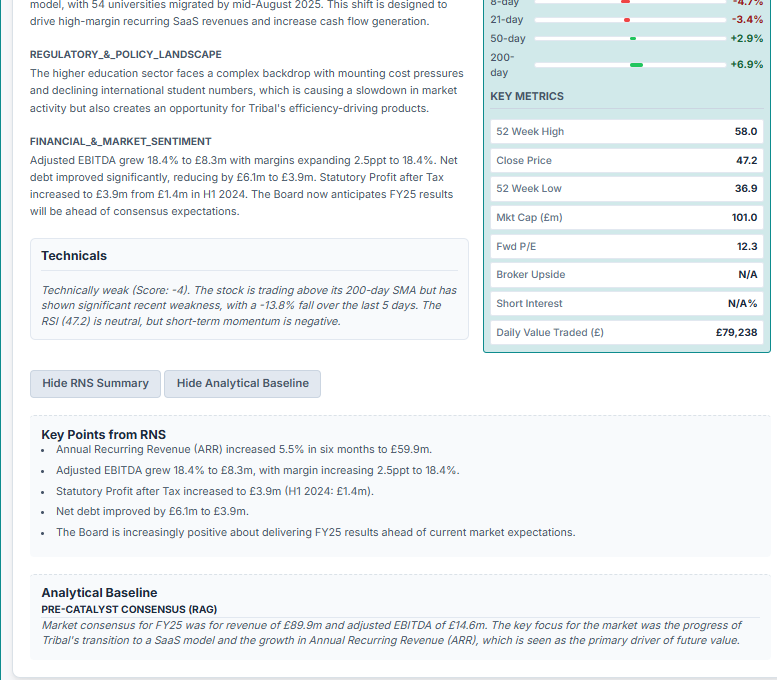Image resolution: width=777 pixels, height=680 pixels.
Task: Click the Mkt Cap (£m) metric row
Action: point(626,217)
